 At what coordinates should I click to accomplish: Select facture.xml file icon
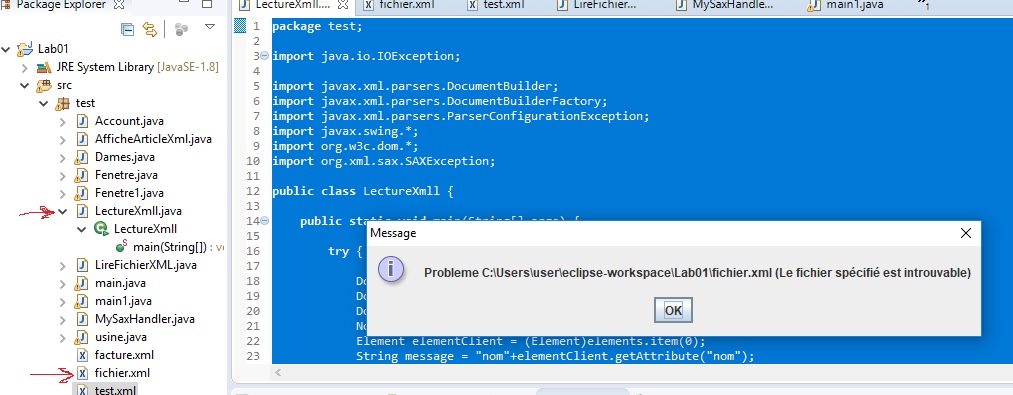(x=82, y=355)
